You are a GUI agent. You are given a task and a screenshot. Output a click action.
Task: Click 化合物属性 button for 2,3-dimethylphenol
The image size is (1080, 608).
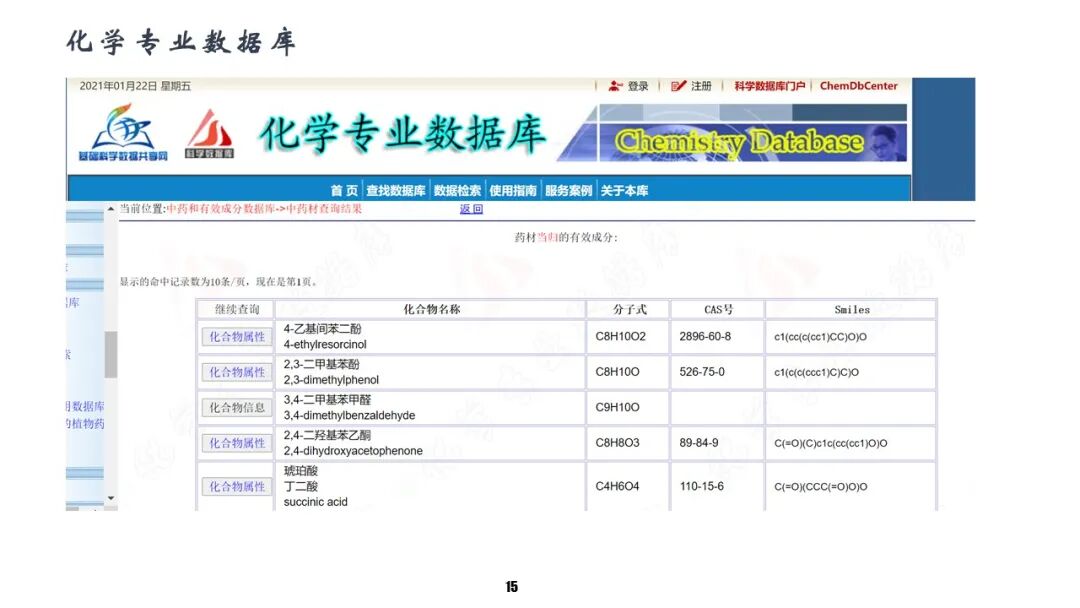pos(237,372)
